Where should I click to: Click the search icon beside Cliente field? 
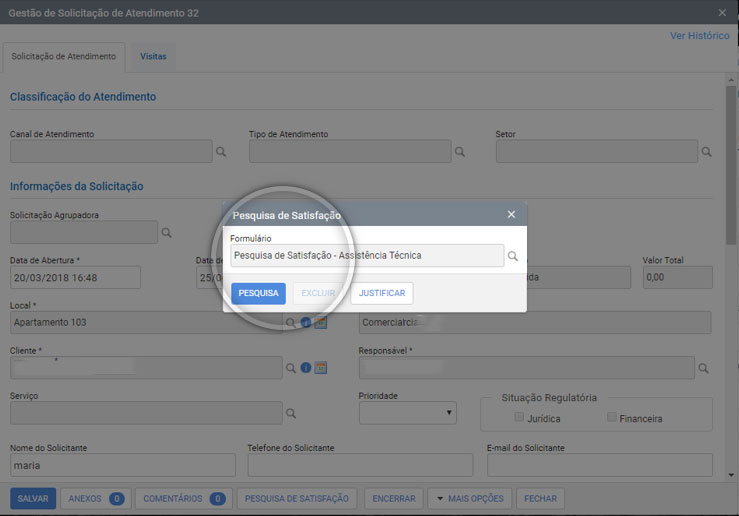coord(291,368)
